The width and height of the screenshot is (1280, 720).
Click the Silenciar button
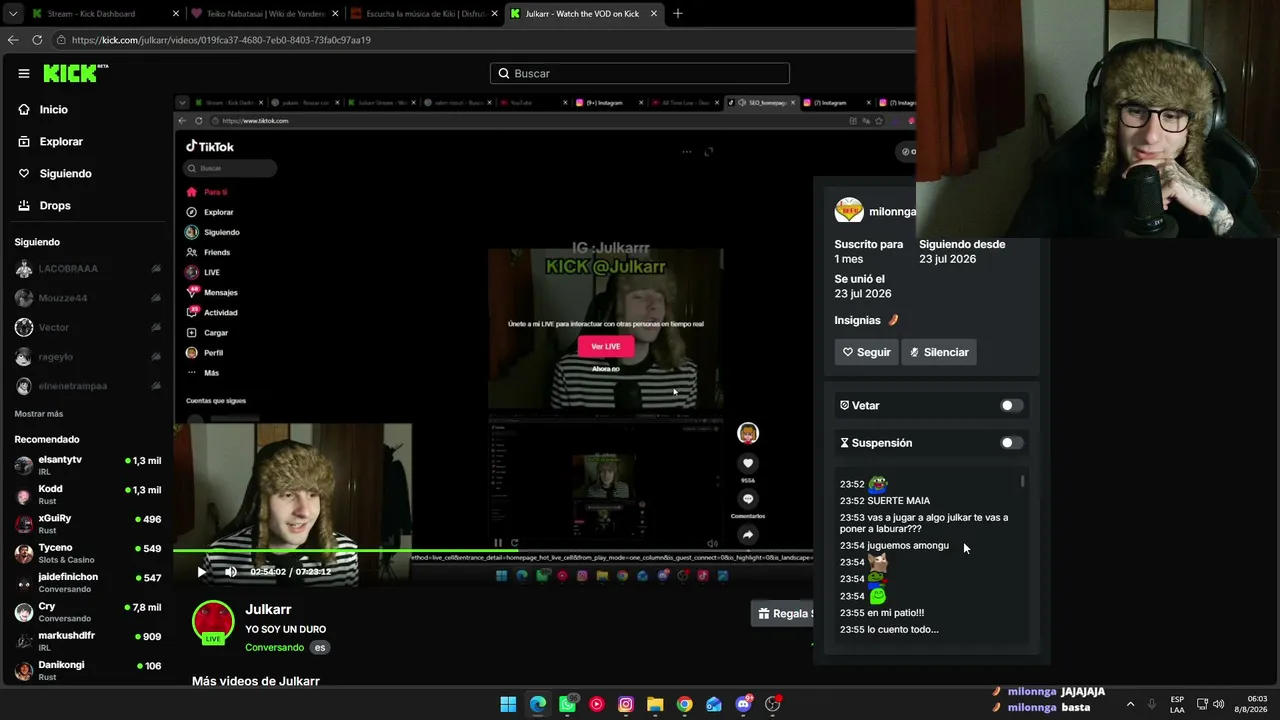939,352
